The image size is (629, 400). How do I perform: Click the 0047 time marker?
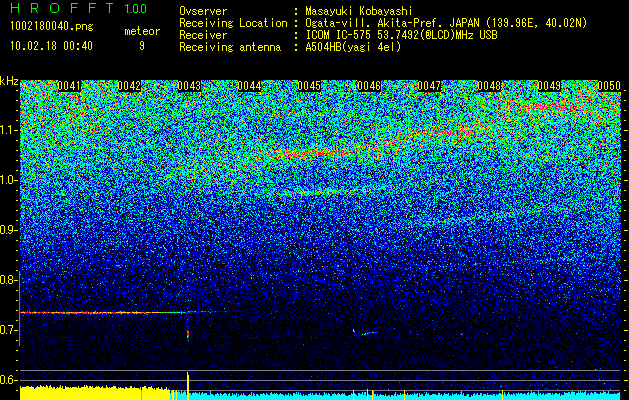click(429, 86)
